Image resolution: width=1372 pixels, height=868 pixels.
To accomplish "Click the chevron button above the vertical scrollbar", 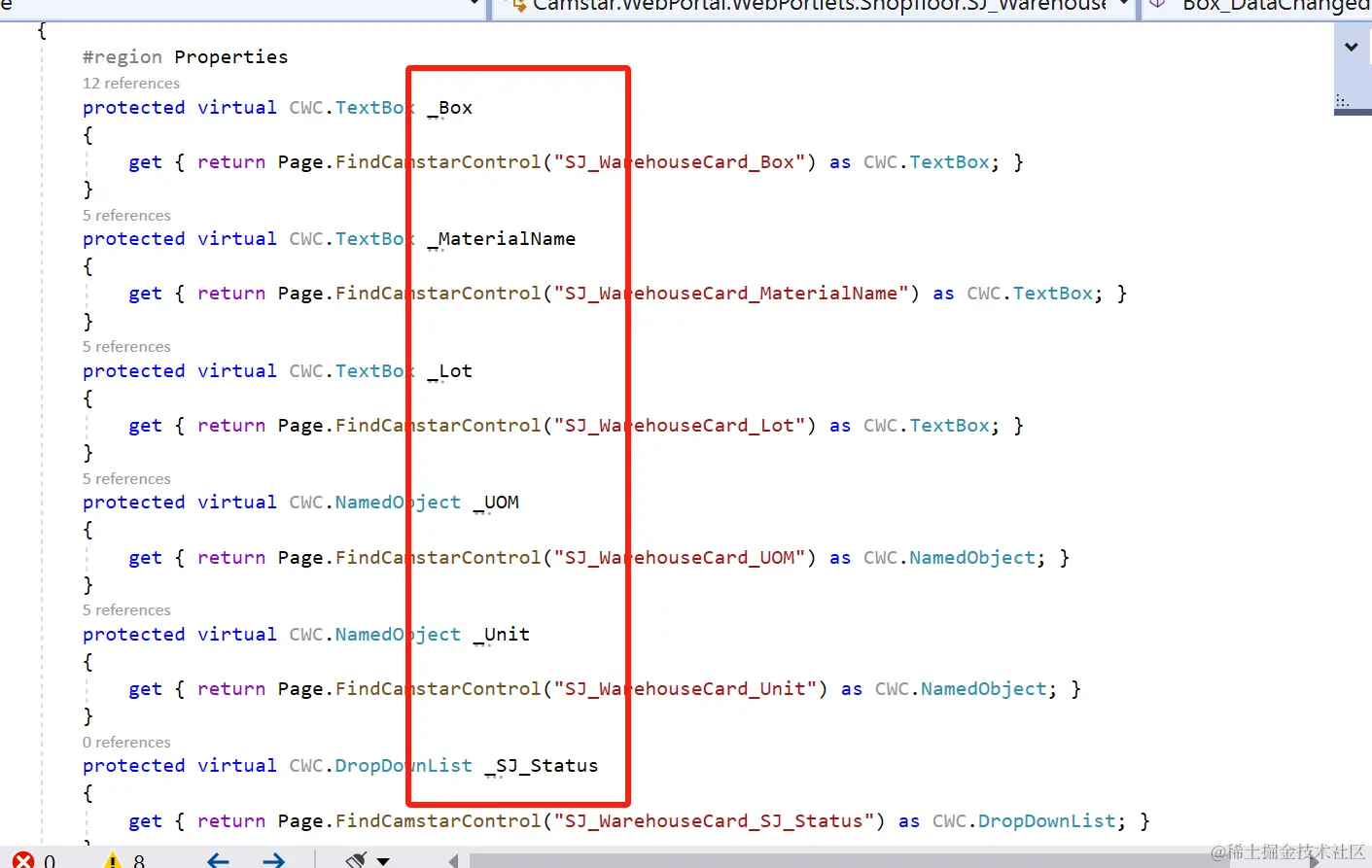I will point(1352,47).
